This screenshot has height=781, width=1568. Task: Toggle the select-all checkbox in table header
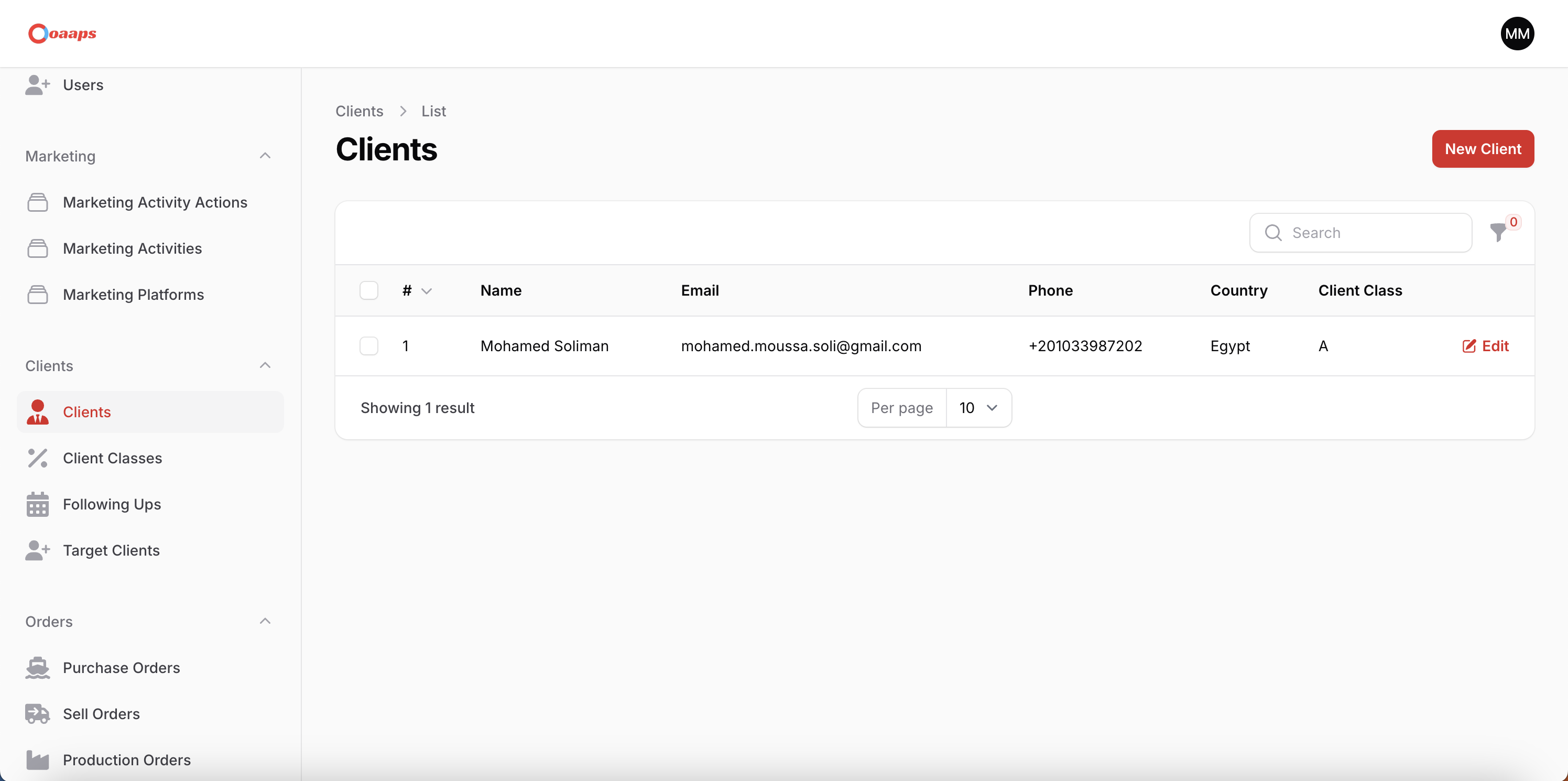coord(369,290)
